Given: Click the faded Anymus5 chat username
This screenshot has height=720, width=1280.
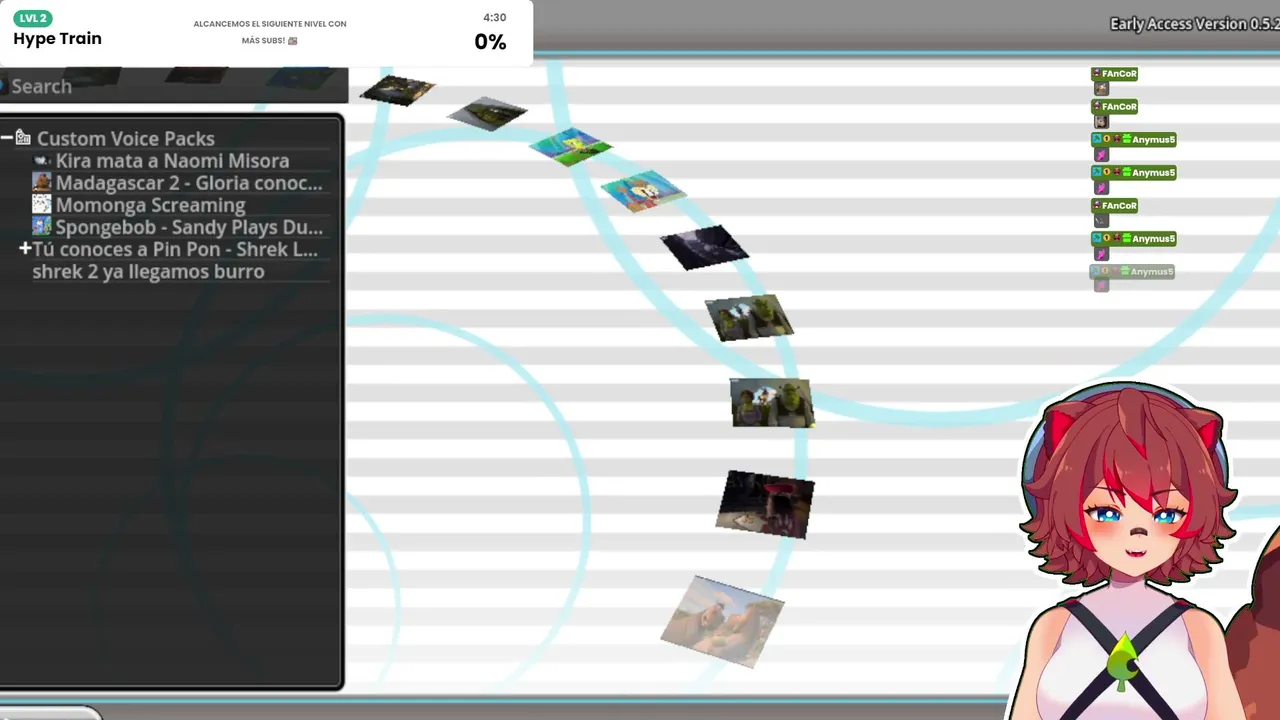Looking at the screenshot, I should coord(1152,272).
